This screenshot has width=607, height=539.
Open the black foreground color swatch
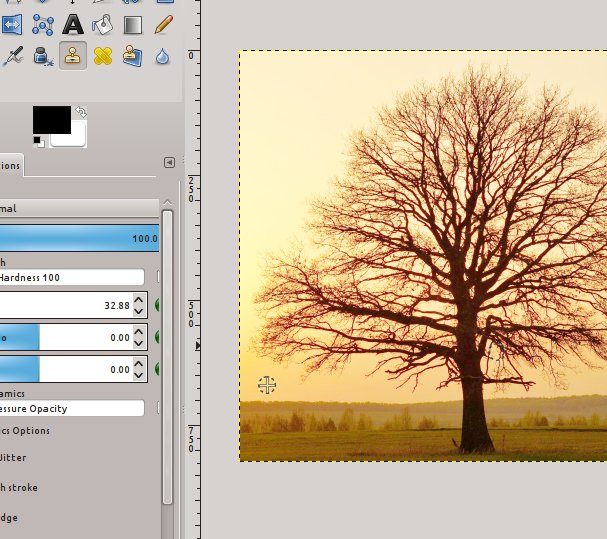coord(51,120)
